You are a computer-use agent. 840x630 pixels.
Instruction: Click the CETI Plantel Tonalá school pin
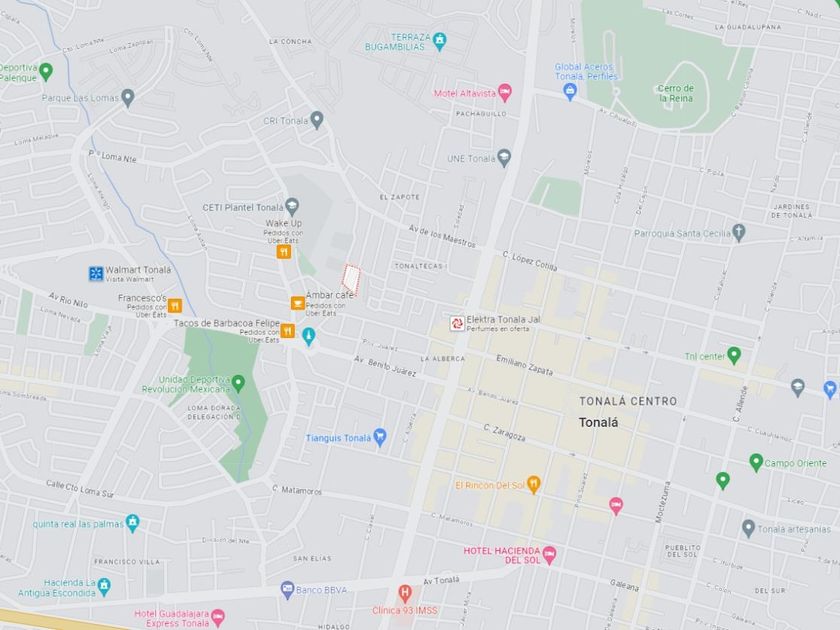[292, 206]
